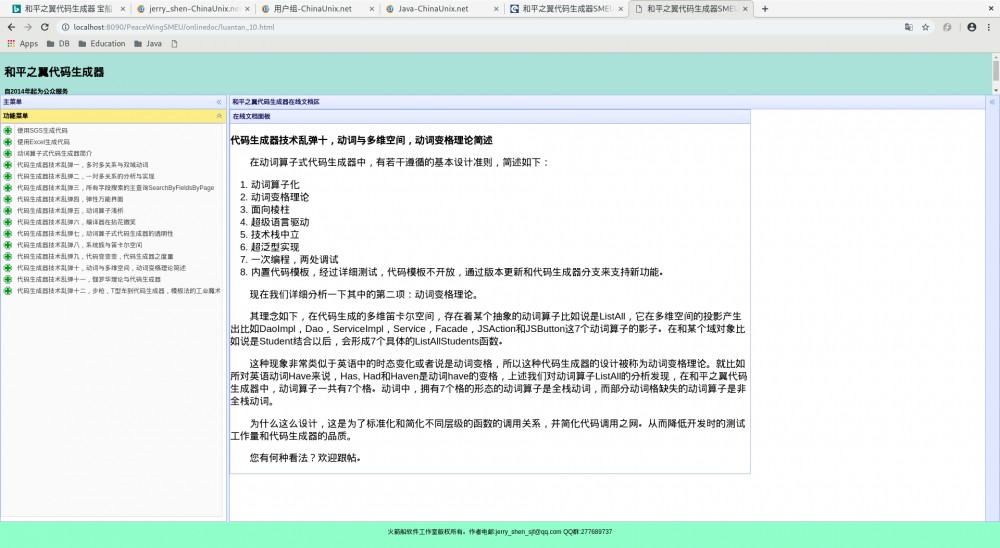Click green icon for 乱弹十 动词与多维空间
The image size is (1000, 548).
click(8, 268)
